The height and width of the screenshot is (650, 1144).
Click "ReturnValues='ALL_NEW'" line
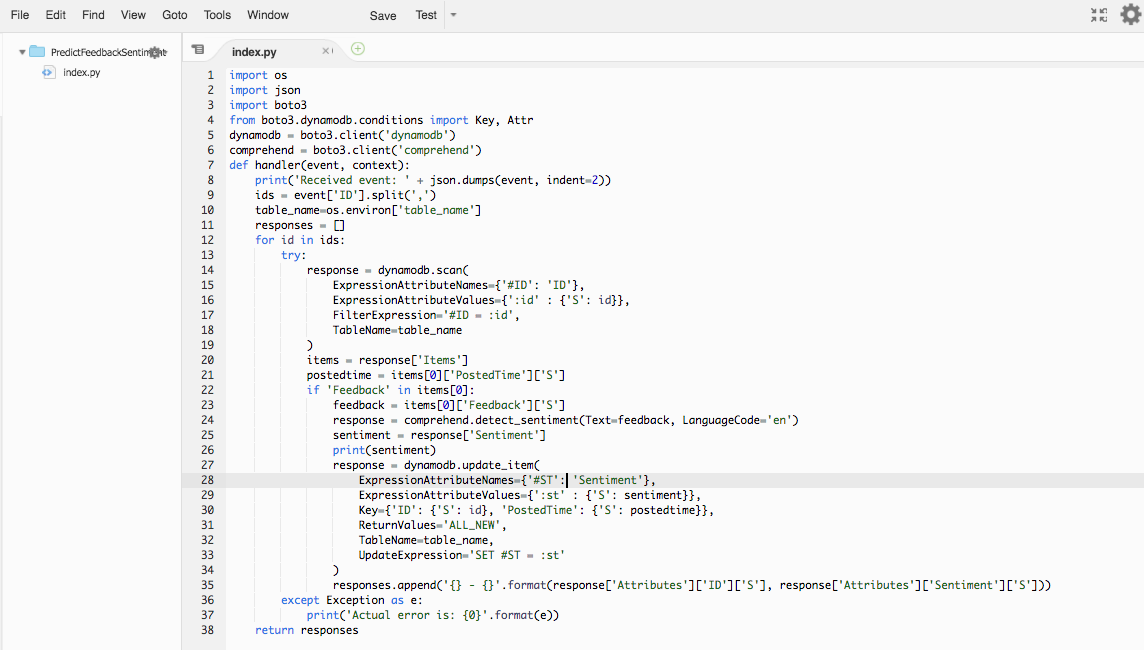pyautogui.click(x=433, y=525)
